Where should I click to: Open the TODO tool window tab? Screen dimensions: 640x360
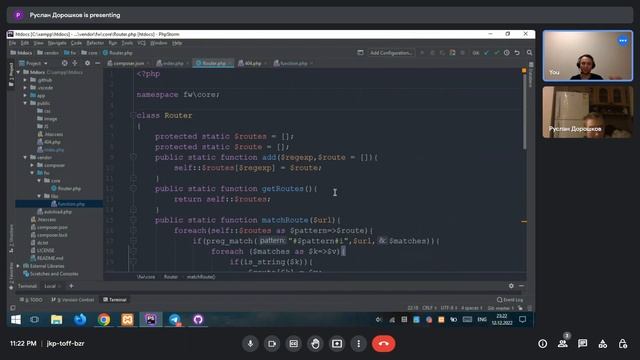(31, 300)
